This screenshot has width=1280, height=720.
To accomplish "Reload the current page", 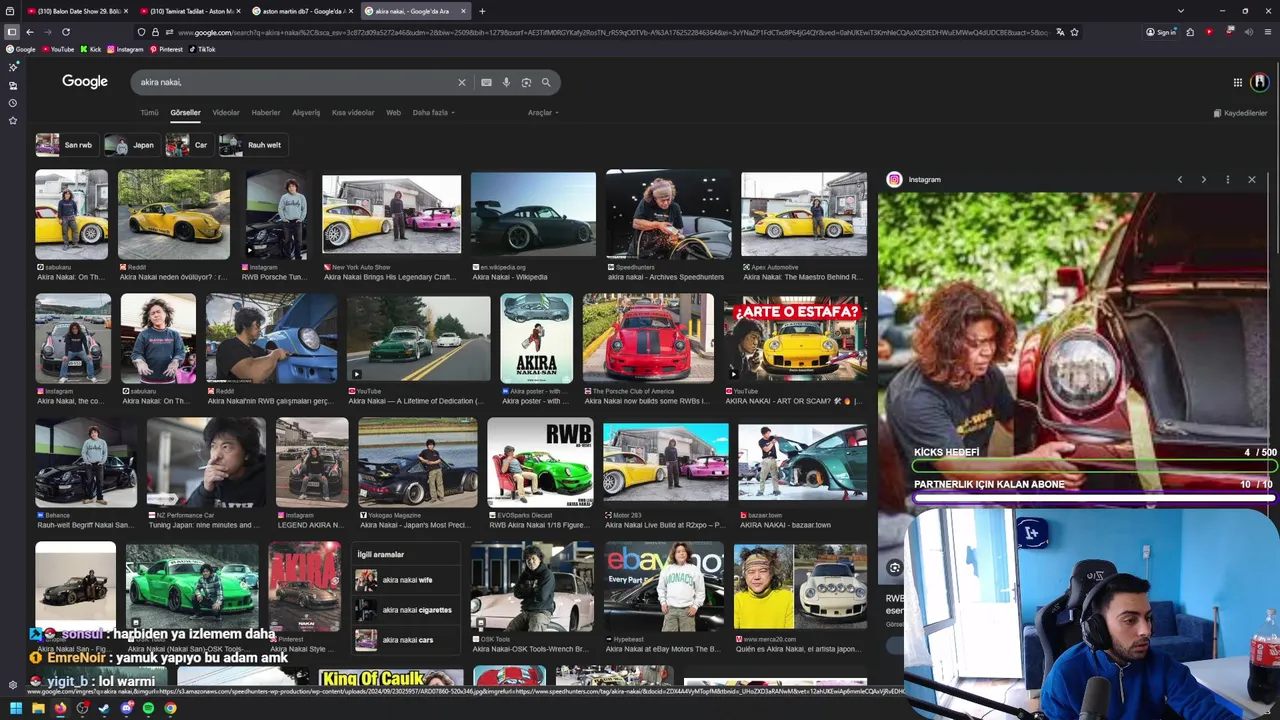I will pos(66,32).
